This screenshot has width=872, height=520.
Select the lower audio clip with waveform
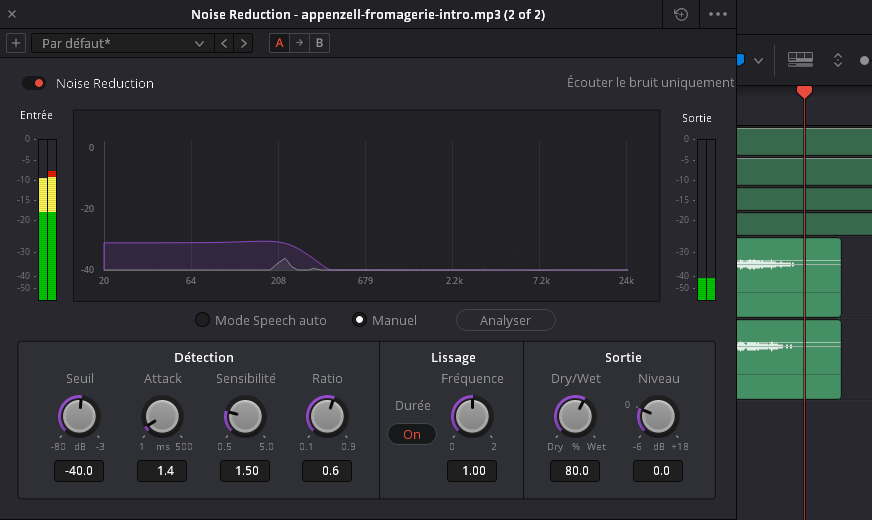click(x=789, y=359)
